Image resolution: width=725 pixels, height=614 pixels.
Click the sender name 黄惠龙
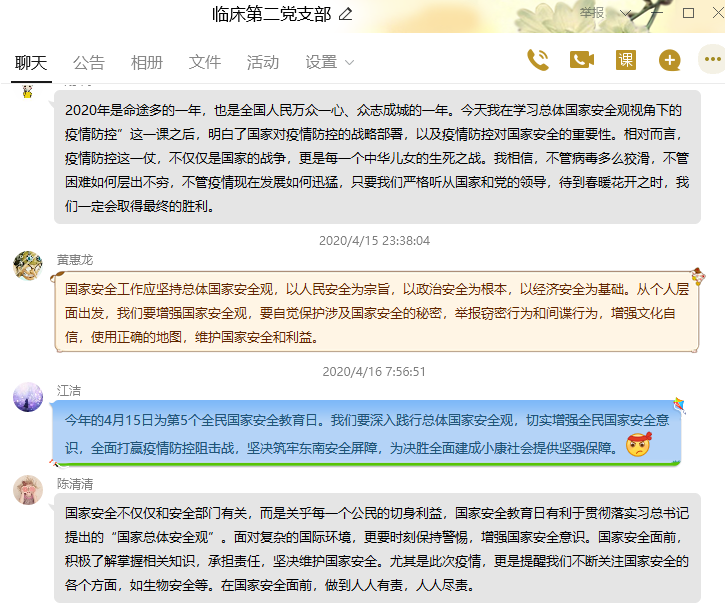[76, 258]
